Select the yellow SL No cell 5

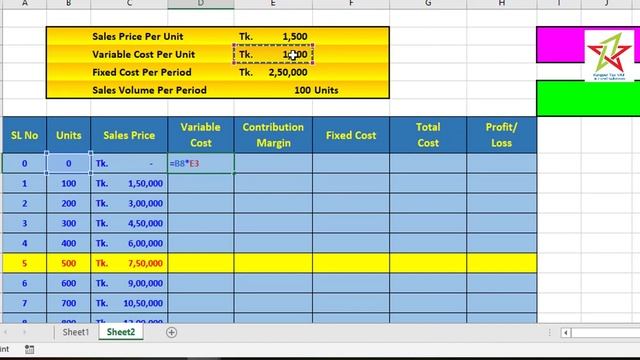click(x=24, y=263)
